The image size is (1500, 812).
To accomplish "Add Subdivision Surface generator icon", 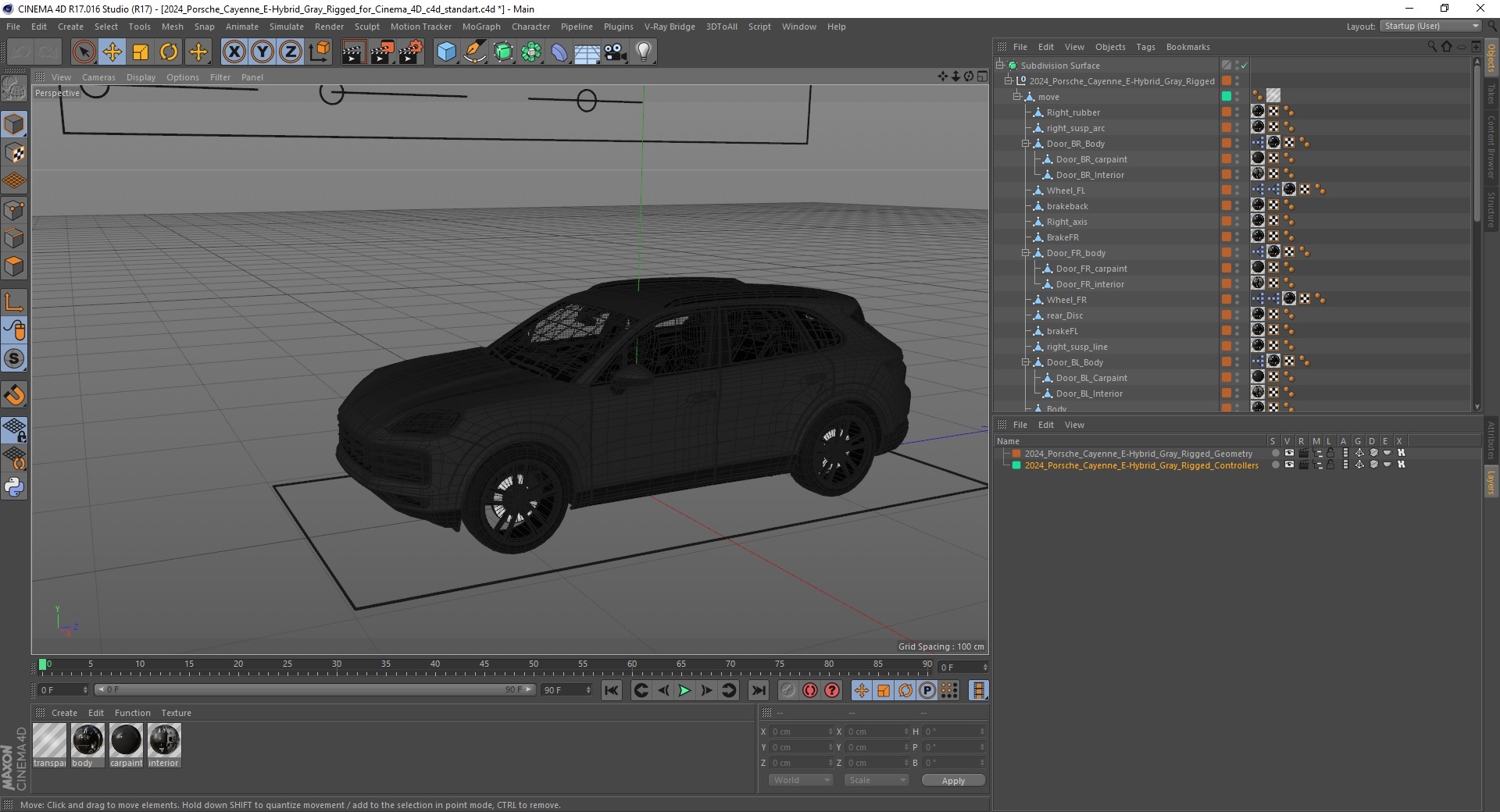I will click(503, 52).
